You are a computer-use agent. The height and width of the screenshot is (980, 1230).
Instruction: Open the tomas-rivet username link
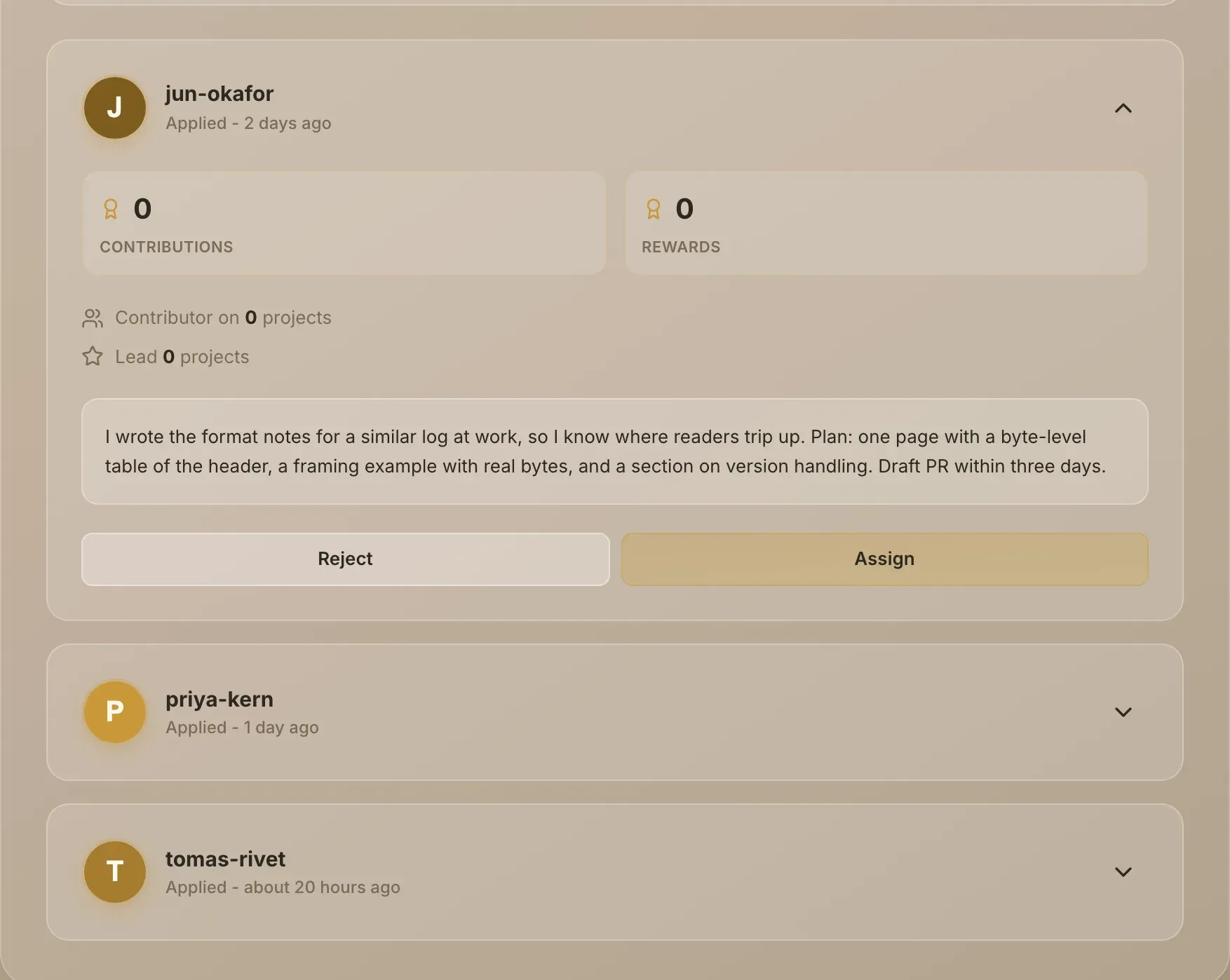click(x=225, y=859)
